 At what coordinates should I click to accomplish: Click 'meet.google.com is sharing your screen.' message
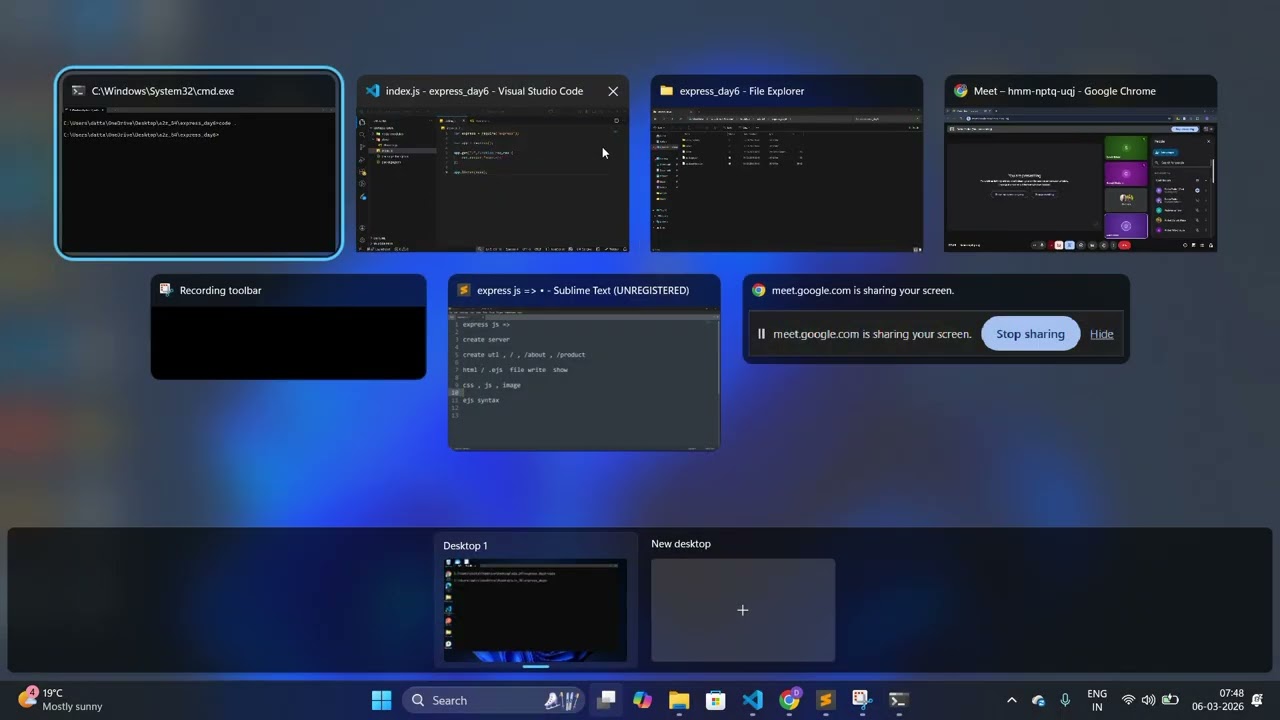click(872, 334)
